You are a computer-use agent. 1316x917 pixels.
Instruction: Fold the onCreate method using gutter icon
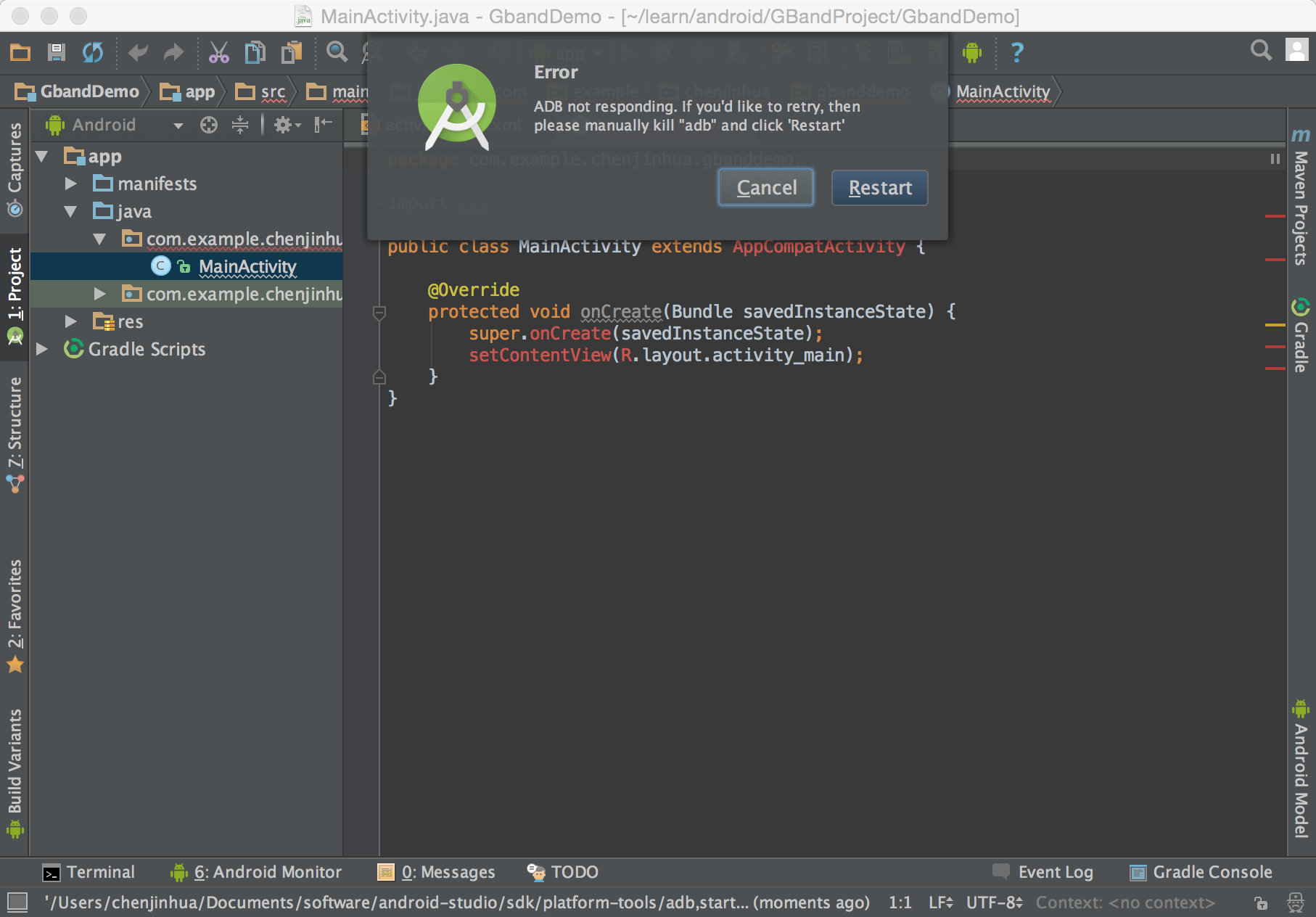click(x=379, y=313)
